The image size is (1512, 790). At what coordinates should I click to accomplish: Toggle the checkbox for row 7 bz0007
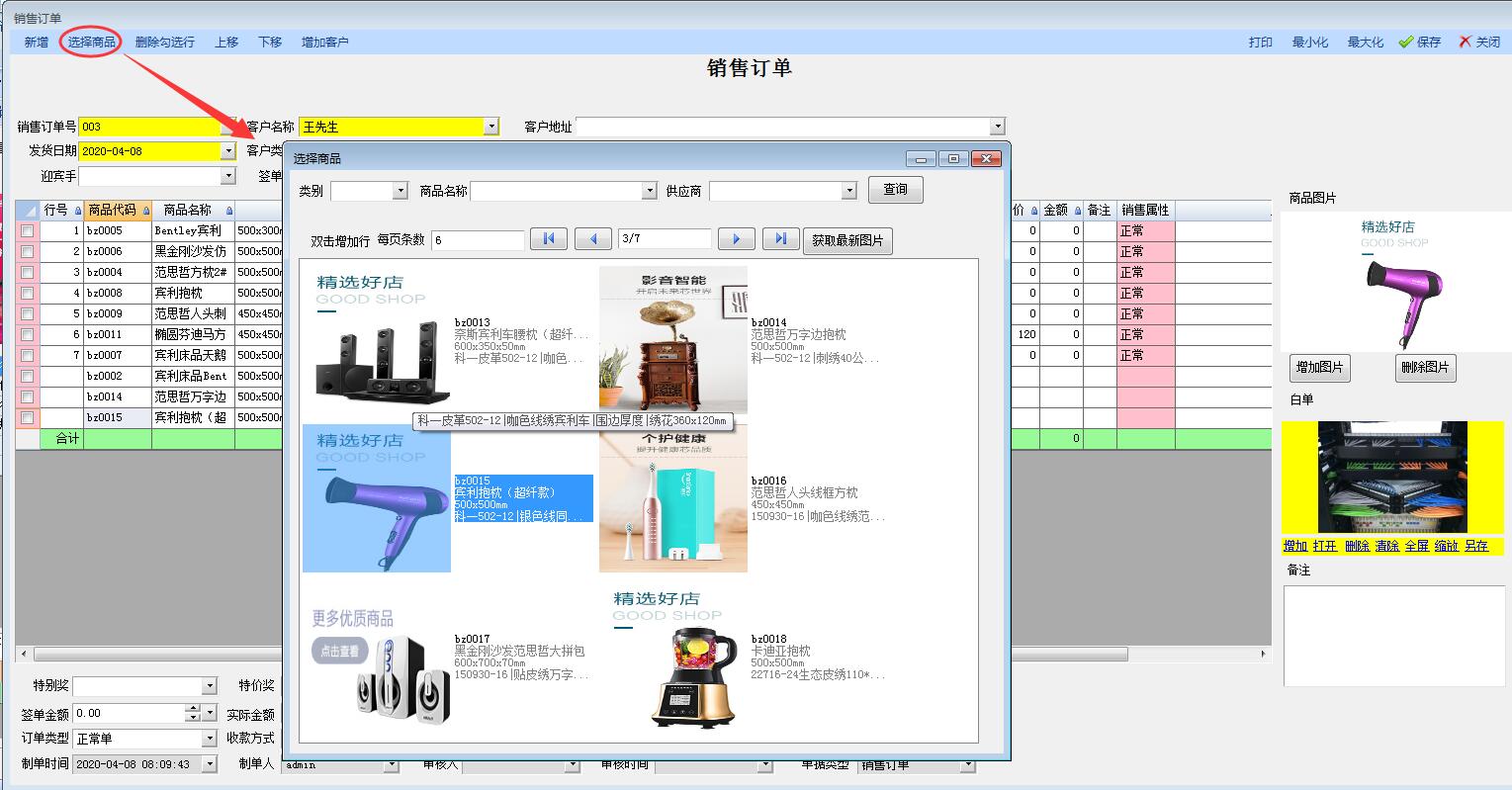click(28, 355)
